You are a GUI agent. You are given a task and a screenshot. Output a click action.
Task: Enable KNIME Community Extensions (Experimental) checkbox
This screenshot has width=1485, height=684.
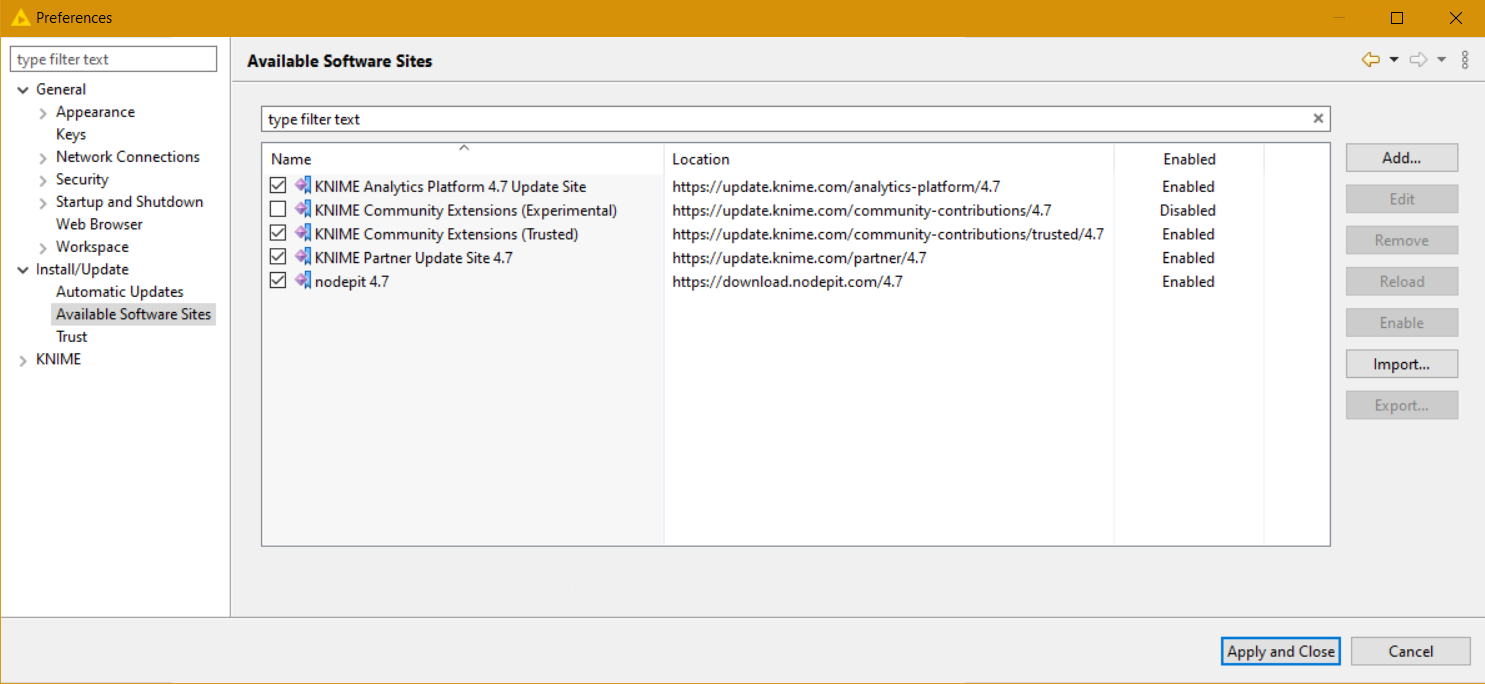(278, 210)
